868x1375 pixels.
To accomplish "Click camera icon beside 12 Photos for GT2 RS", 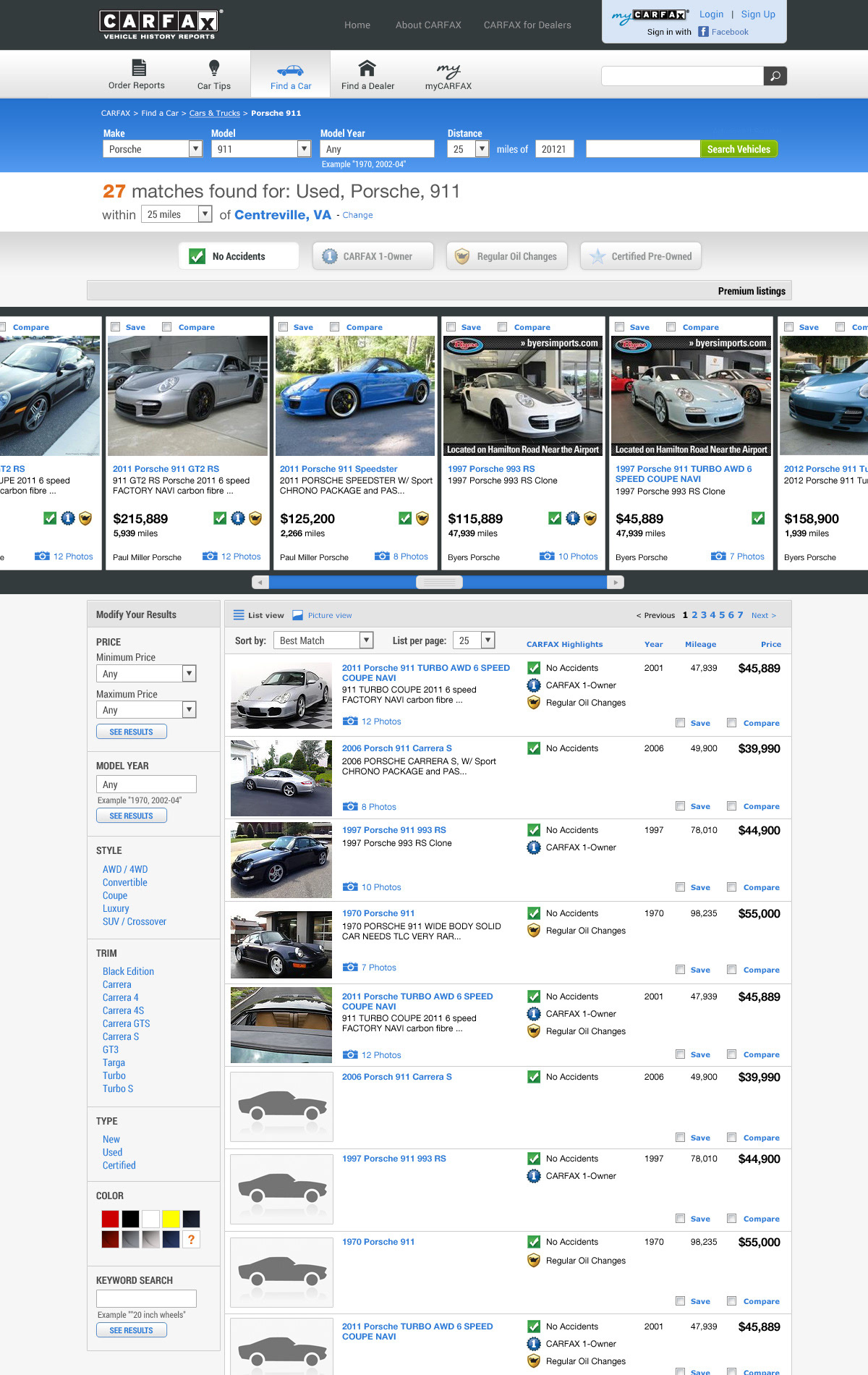I will pyautogui.click(x=210, y=556).
